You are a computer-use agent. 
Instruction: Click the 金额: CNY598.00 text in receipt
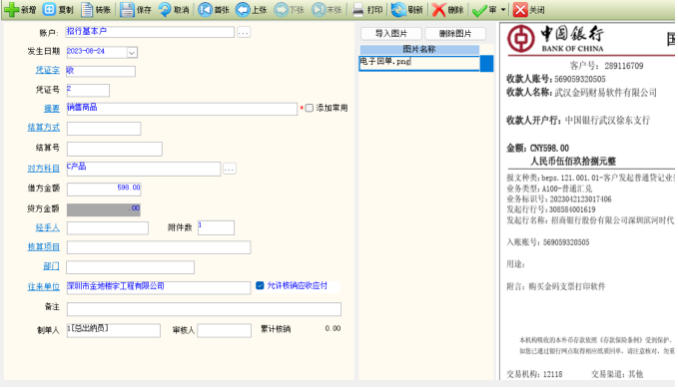click(x=537, y=148)
